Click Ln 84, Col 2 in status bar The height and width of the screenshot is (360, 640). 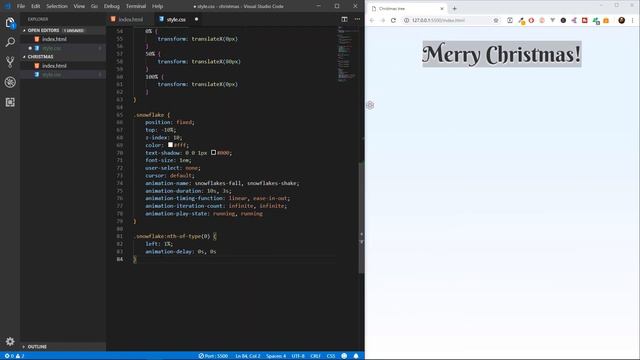click(x=247, y=356)
